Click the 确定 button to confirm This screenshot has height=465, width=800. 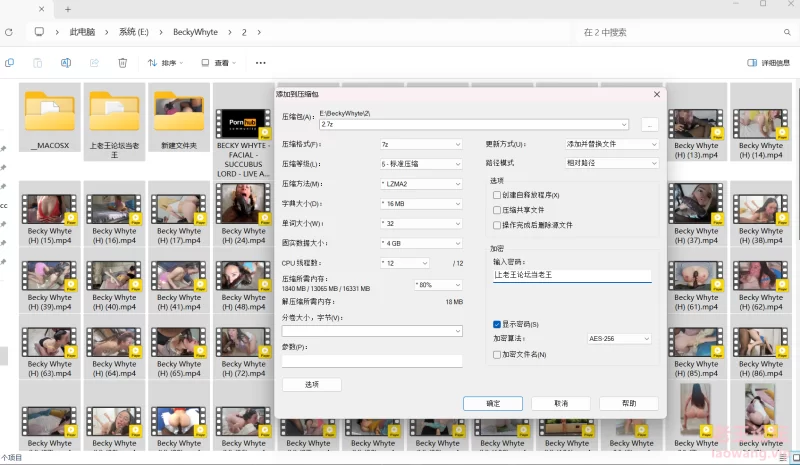[x=492, y=403]
